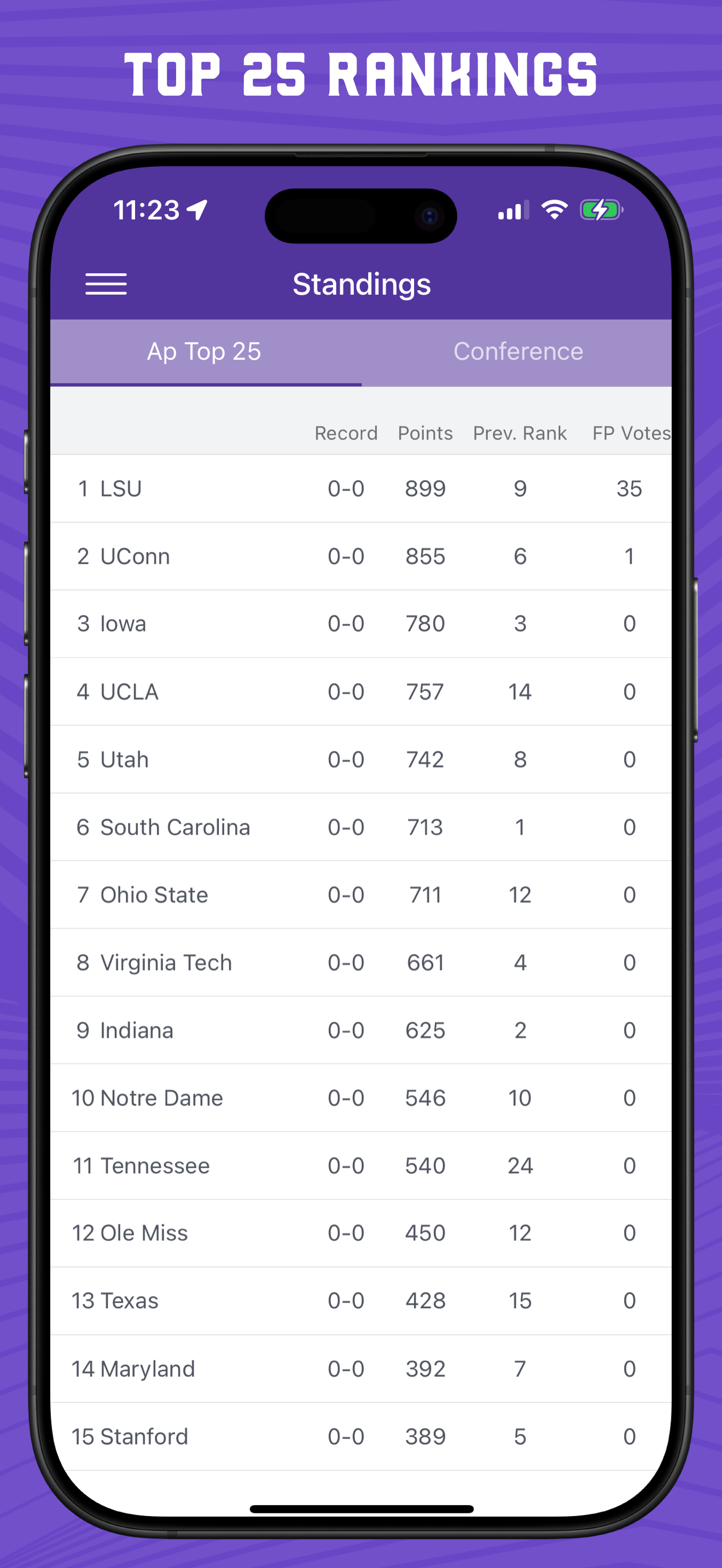Tap the Record column header
Screen dimensions: 722x1568
[346, 434]
